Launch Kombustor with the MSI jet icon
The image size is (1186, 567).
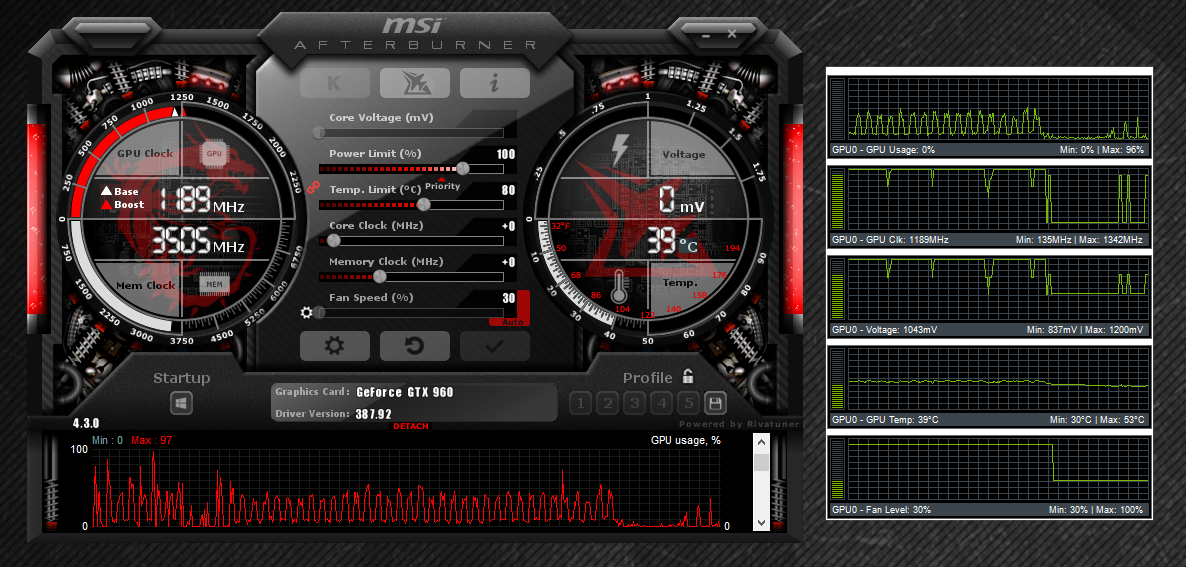[x=414, y=83]
